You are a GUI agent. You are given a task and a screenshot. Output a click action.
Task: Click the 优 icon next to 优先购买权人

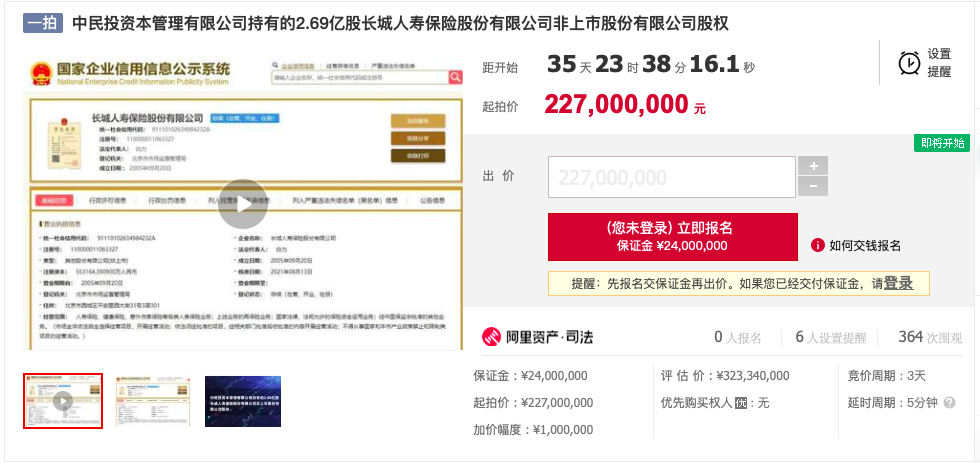point(741,403)
